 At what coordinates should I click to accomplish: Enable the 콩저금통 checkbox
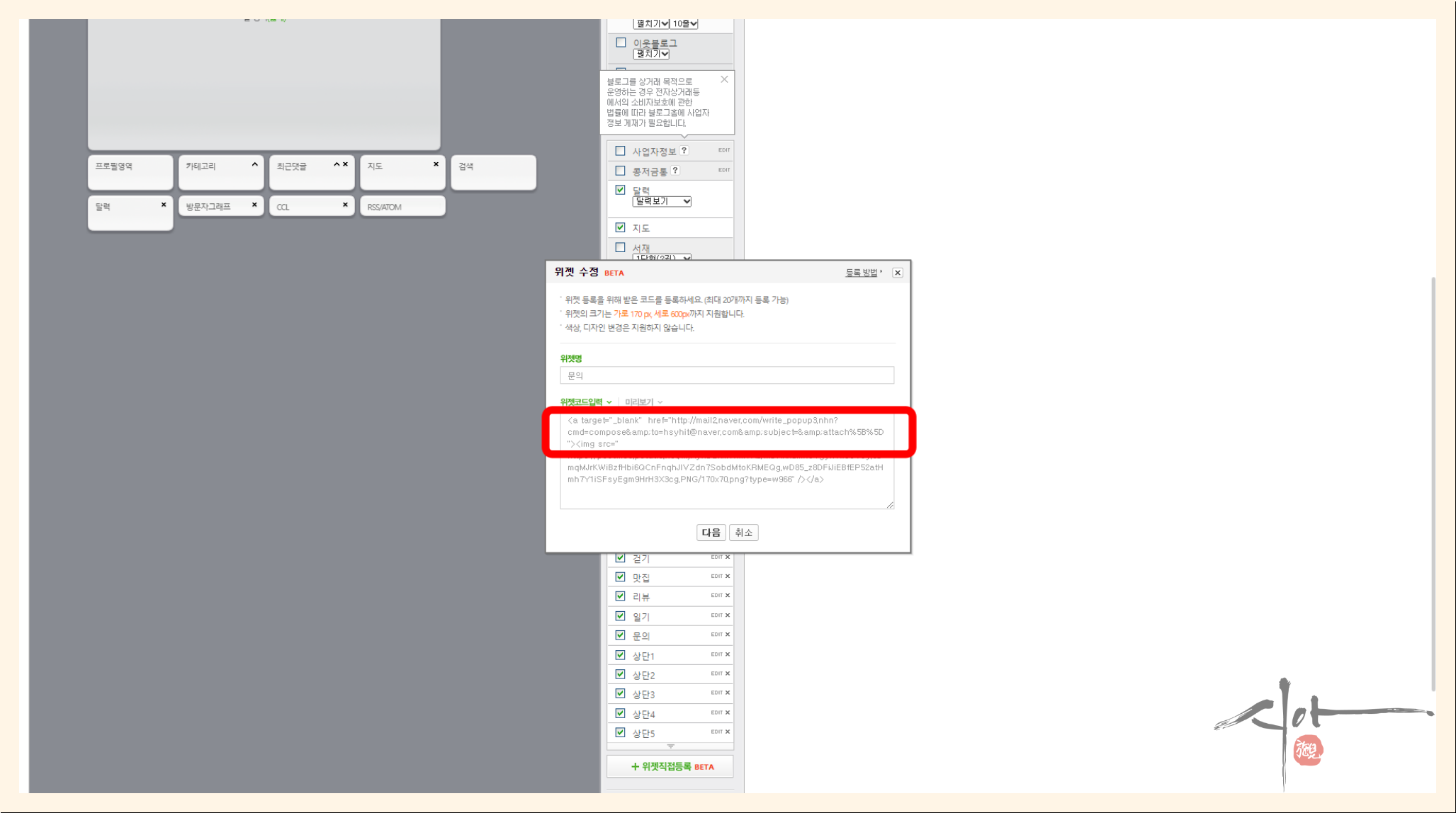[x=621, y=171]
